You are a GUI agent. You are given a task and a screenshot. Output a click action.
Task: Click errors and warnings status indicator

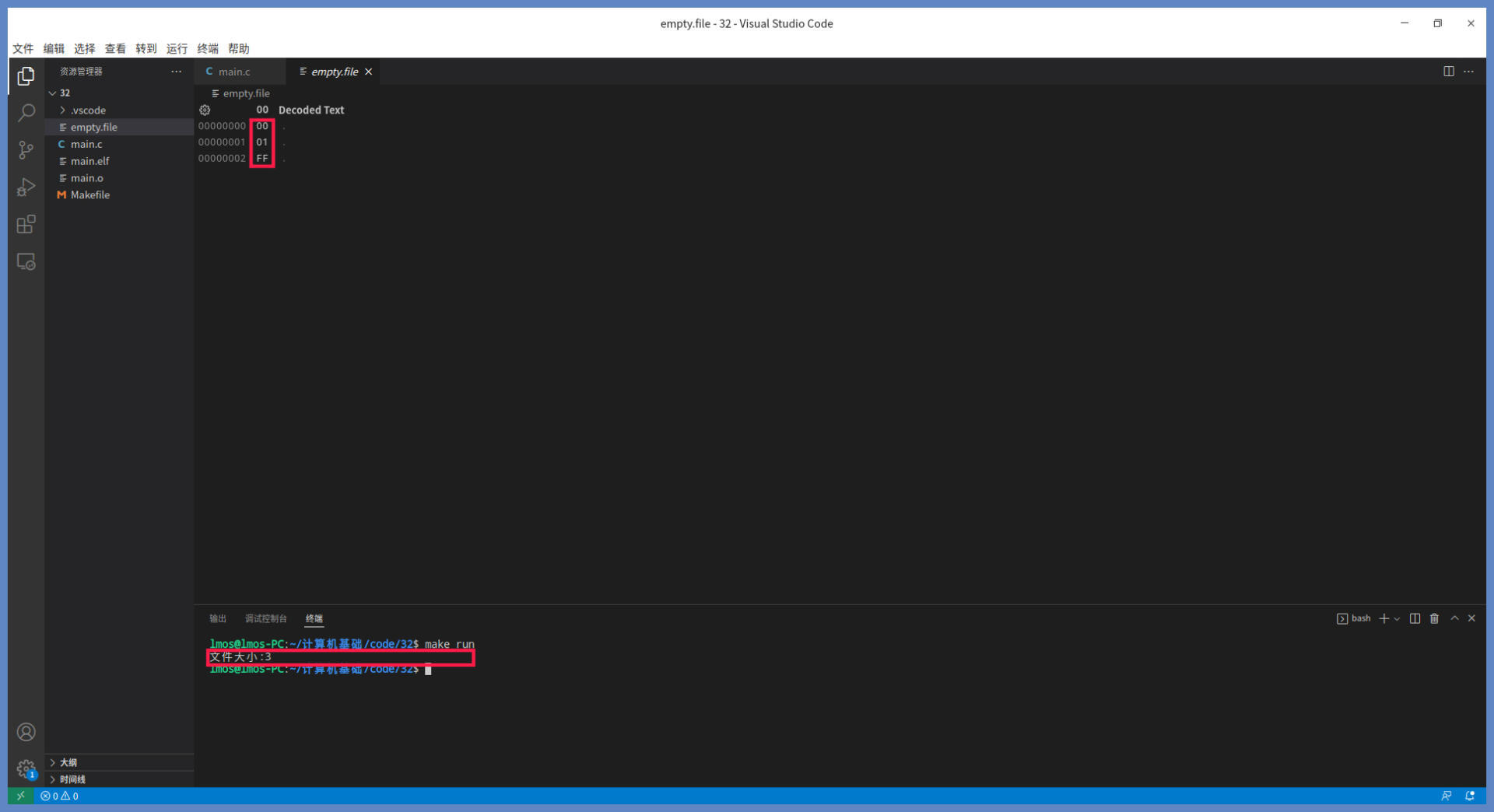[x=60, y=796]
